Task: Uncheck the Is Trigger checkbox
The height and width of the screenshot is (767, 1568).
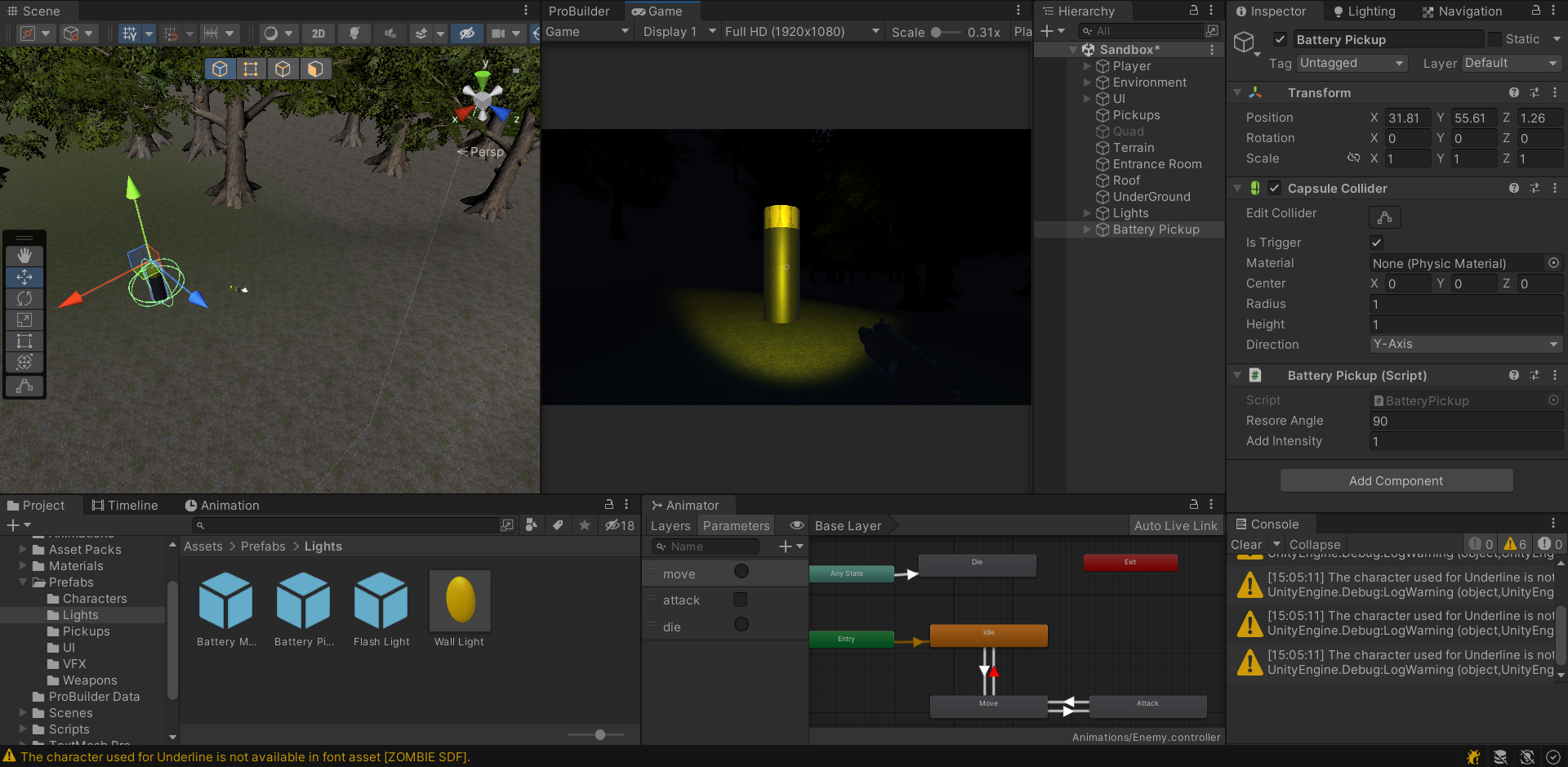Action: [x=1376, y=242]
